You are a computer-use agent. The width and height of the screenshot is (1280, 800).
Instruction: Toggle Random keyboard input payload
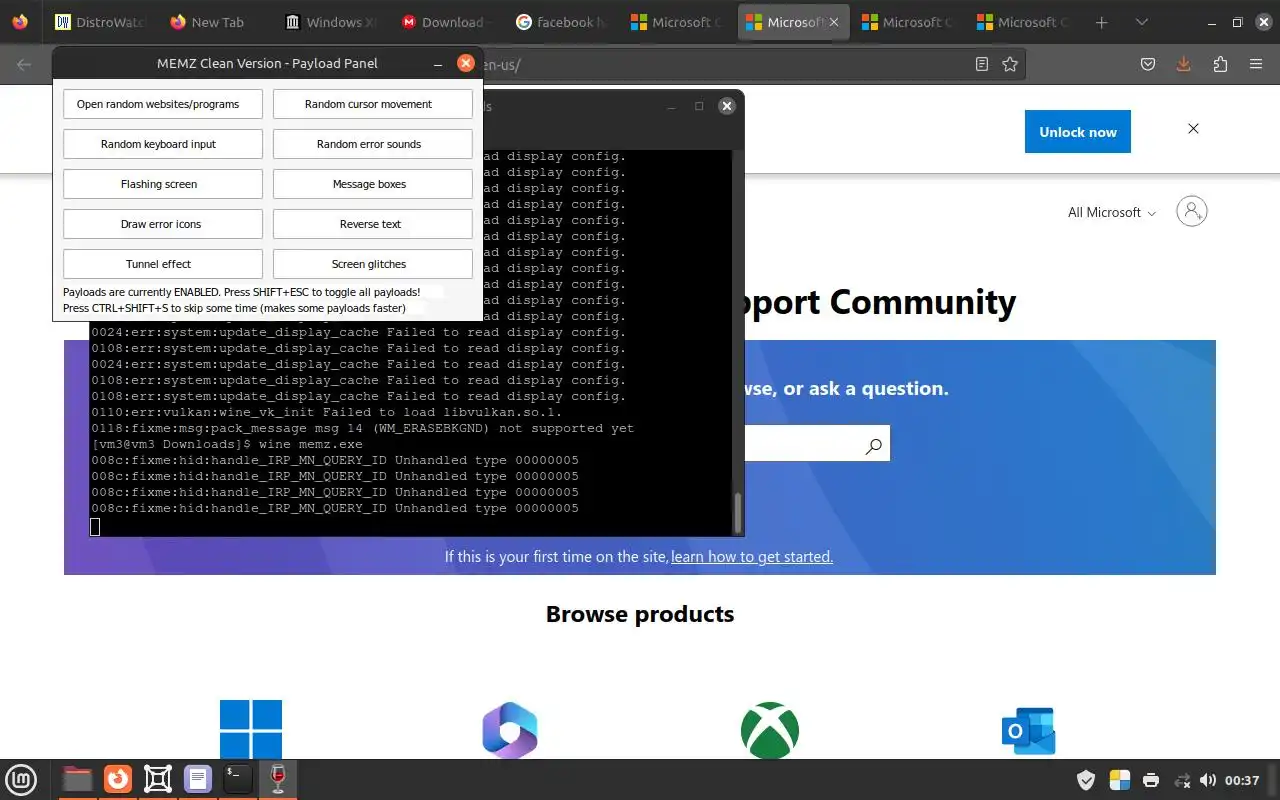click(x=163, y=144)
